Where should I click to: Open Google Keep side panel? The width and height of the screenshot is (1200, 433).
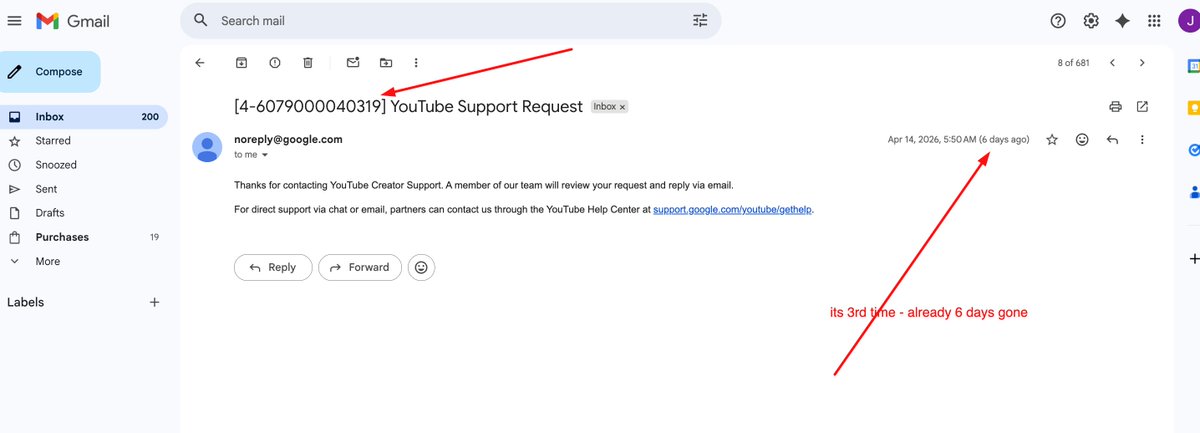1193,107
